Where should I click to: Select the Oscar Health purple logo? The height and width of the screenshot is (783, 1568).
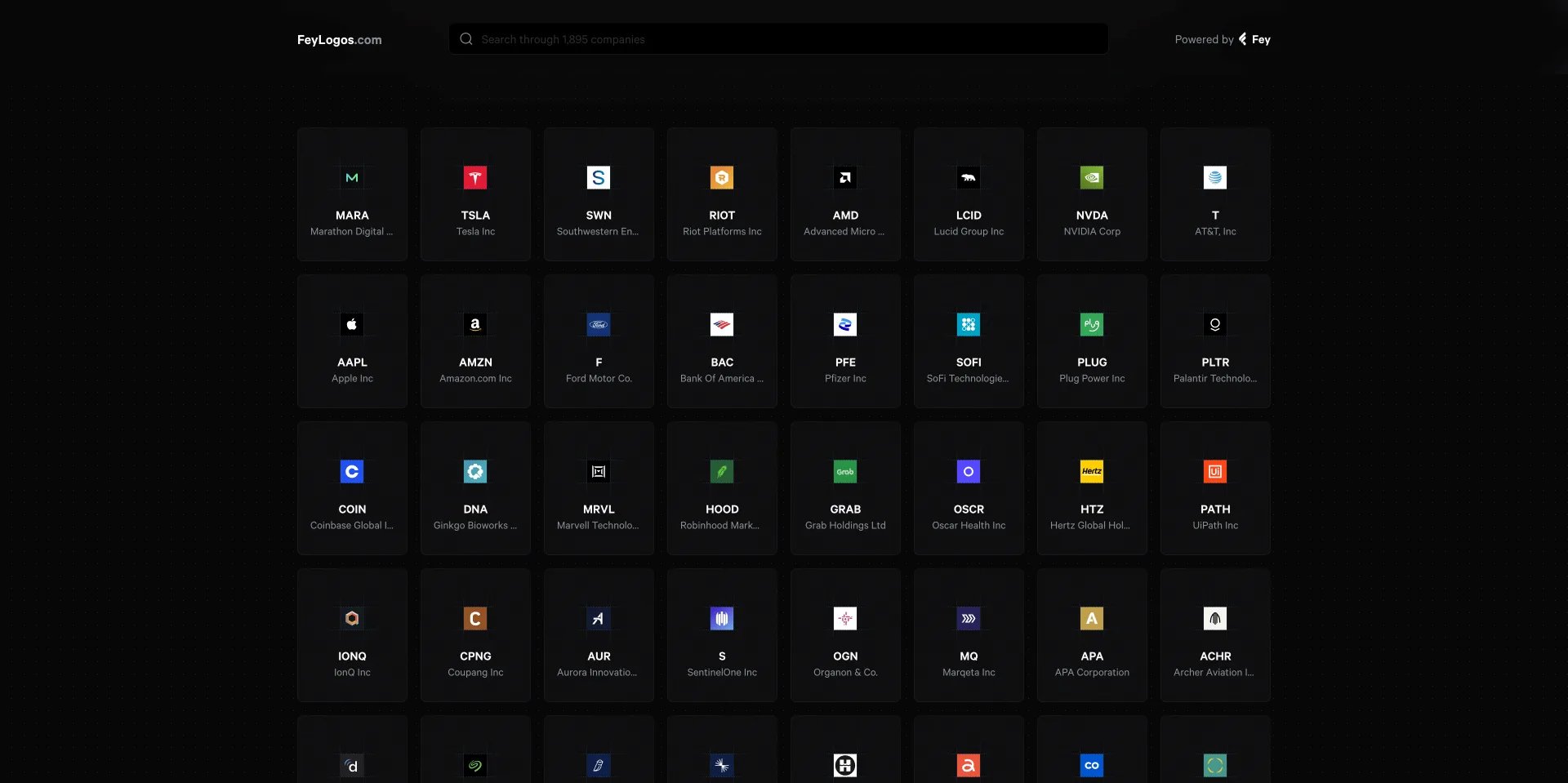click(x=969, y=471)
